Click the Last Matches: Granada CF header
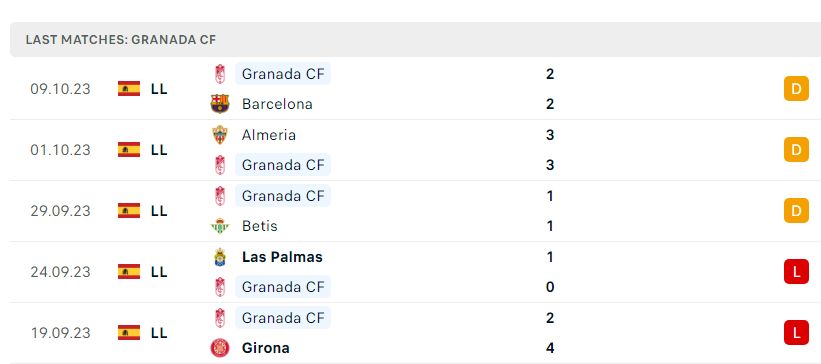The height and width of the screenshot is (364, 821). 121,40
